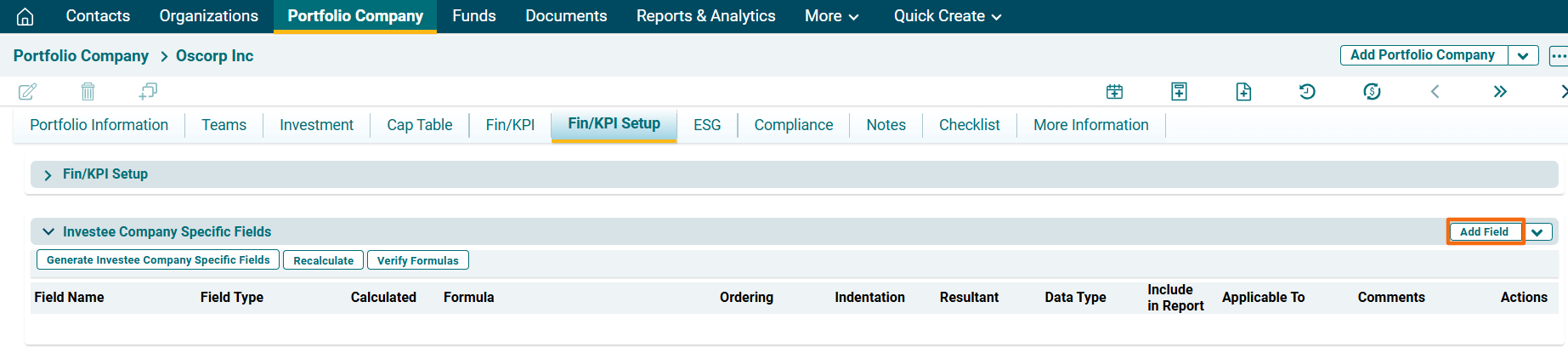Expand the Fin/KPI Setup section
The image size is (1568, 353).
click(x=48, y=174)
